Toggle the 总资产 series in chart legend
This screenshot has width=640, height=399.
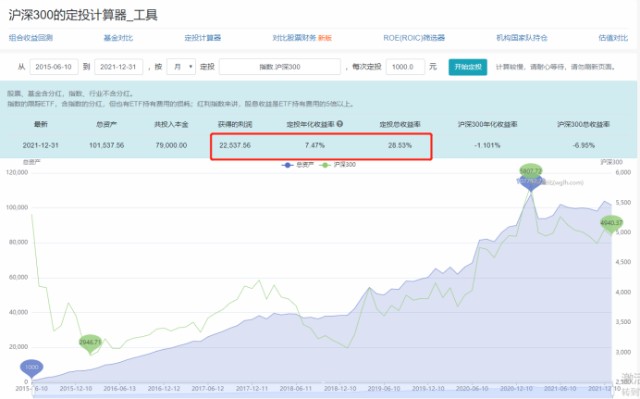(x=298, y=165)
